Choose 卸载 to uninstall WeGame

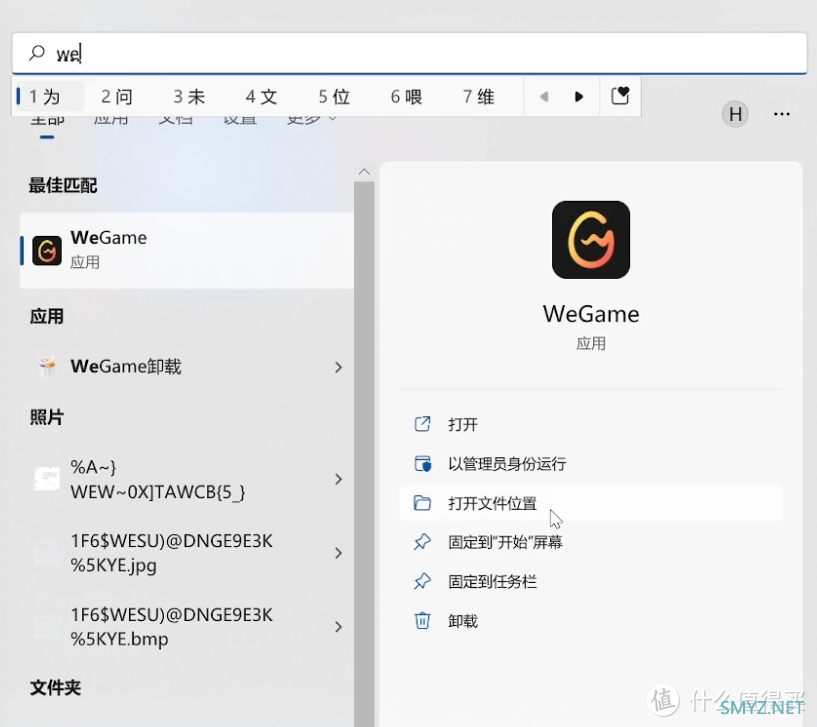point(591,621)
